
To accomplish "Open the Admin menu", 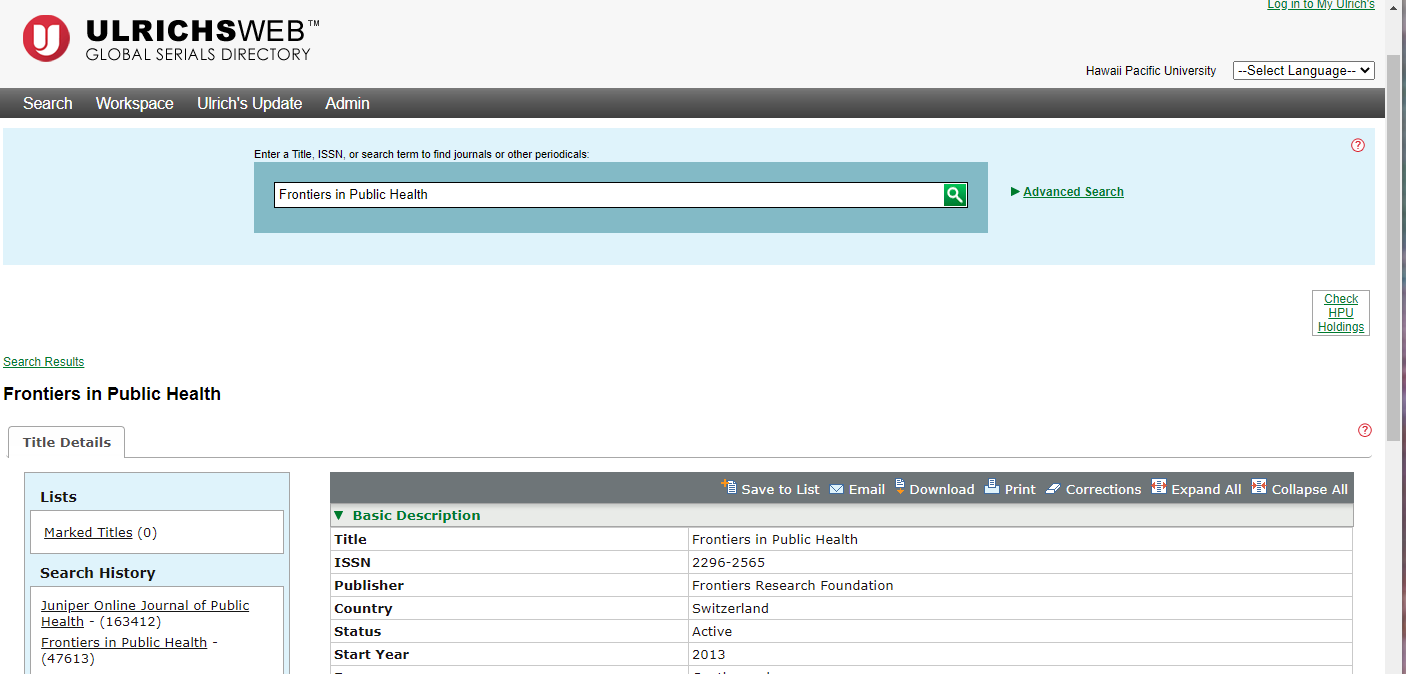I will 347,104.
